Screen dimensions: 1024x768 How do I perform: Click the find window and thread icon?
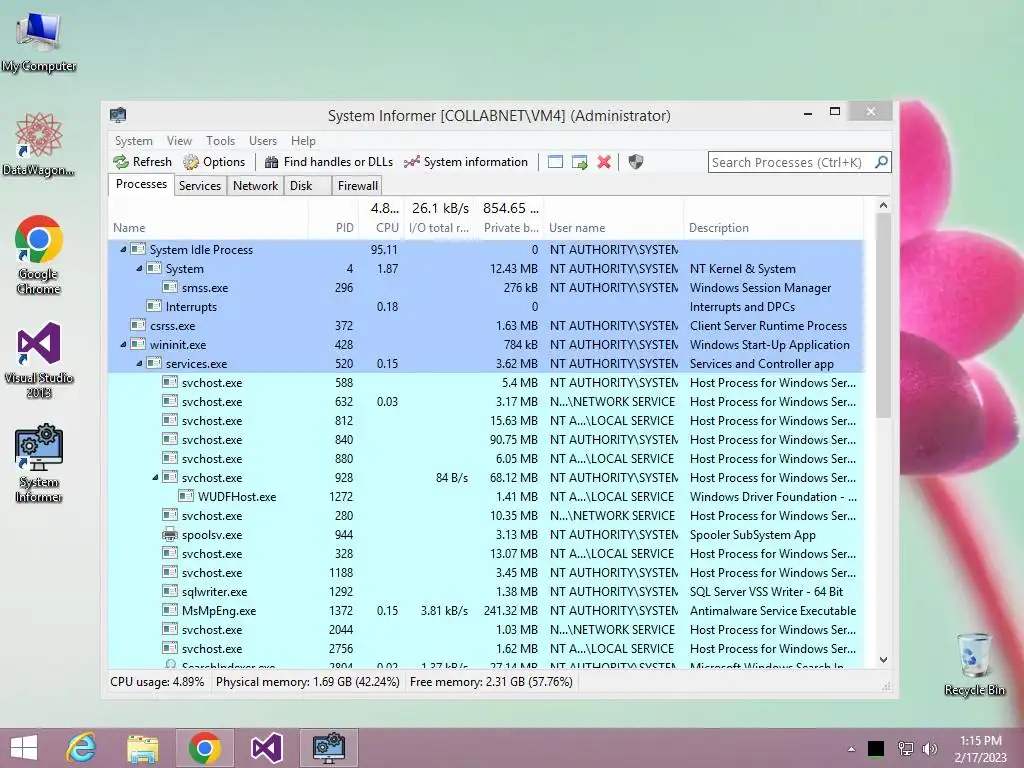click(579, 162)
